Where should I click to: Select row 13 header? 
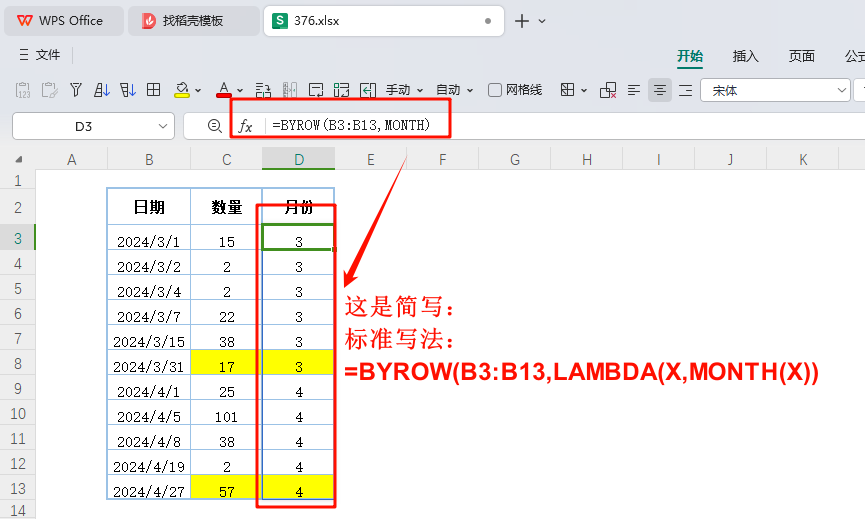coord(18,489)
